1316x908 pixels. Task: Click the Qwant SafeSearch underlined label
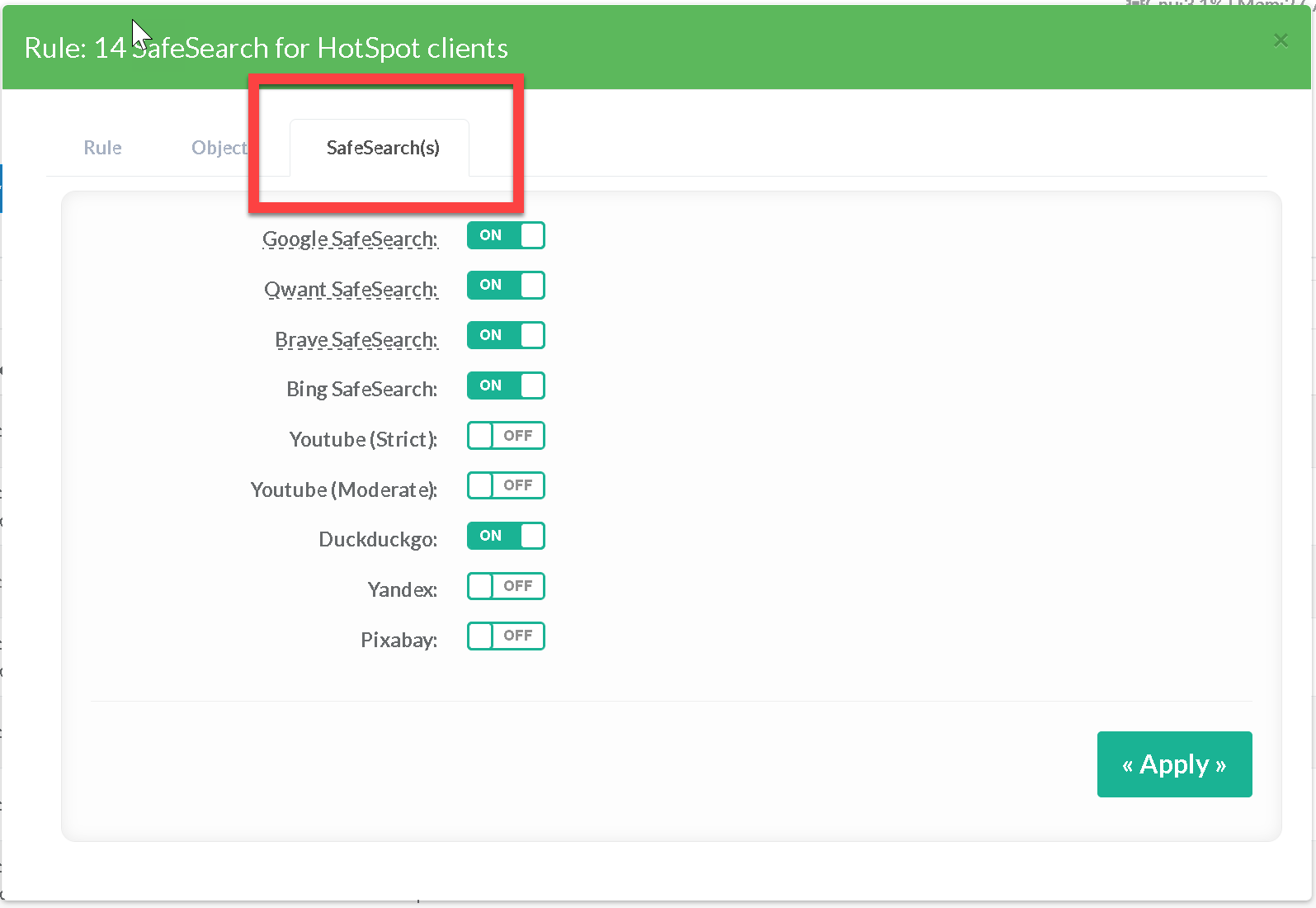coord(351,290)
